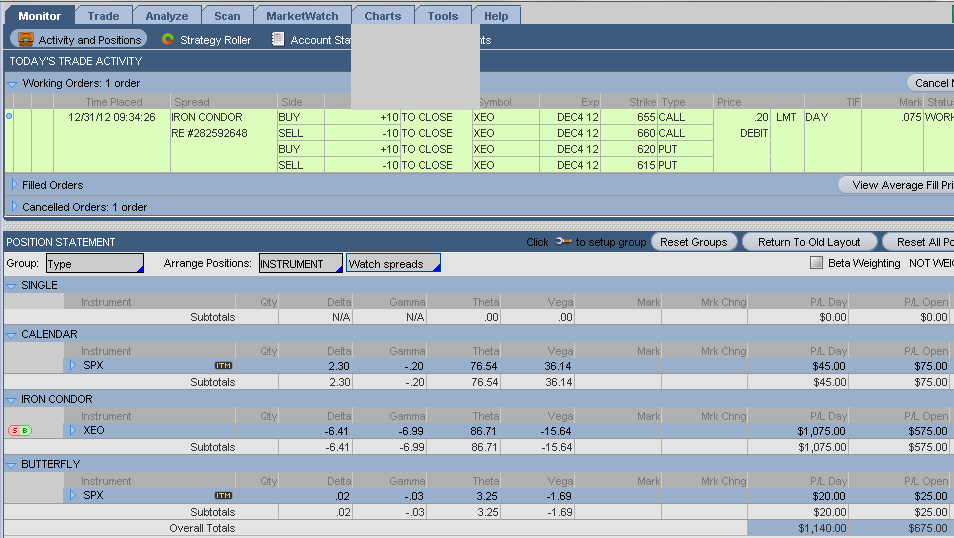Screen dimensions: 954x538
Task: Click the Reset Groups button
Action: [694, 242]
